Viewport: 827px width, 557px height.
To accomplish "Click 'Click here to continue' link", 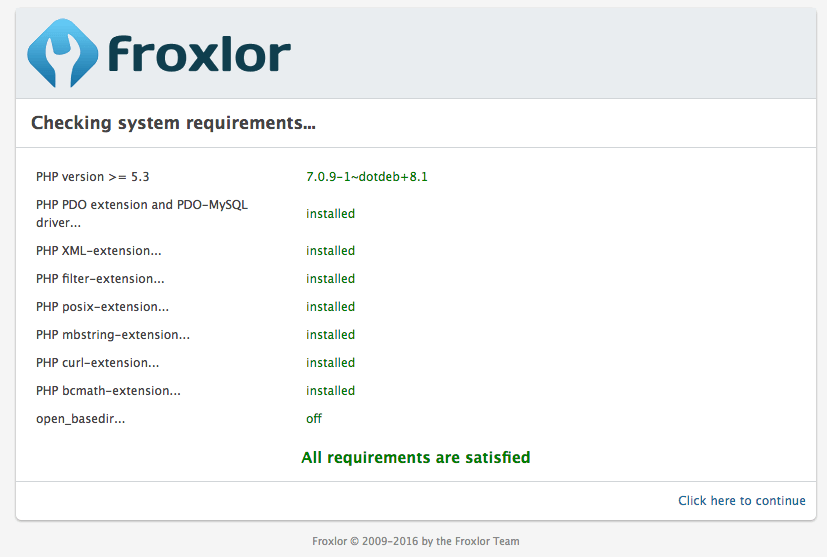I will (x=741, y=501).
